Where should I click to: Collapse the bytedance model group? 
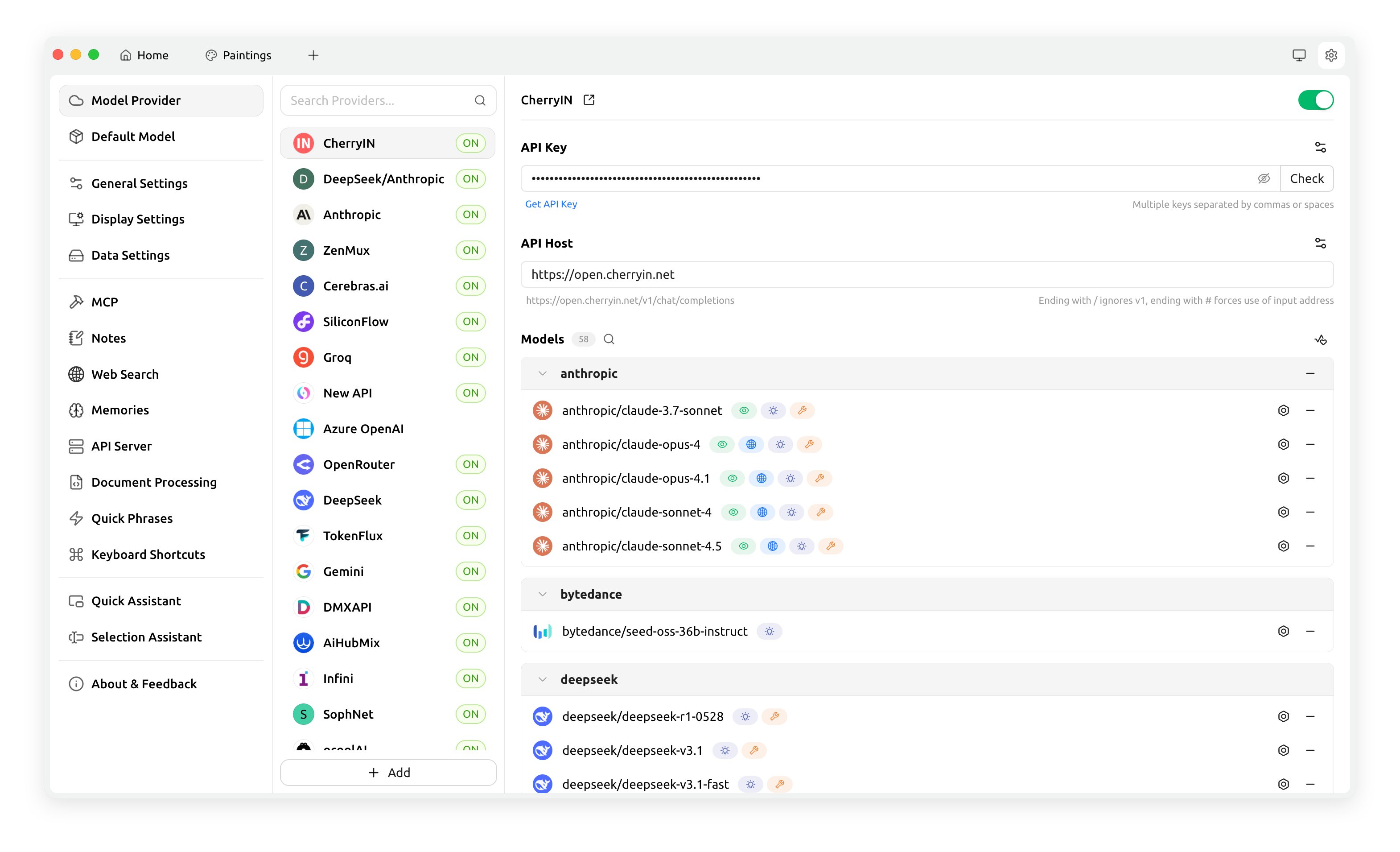point(543,594)
